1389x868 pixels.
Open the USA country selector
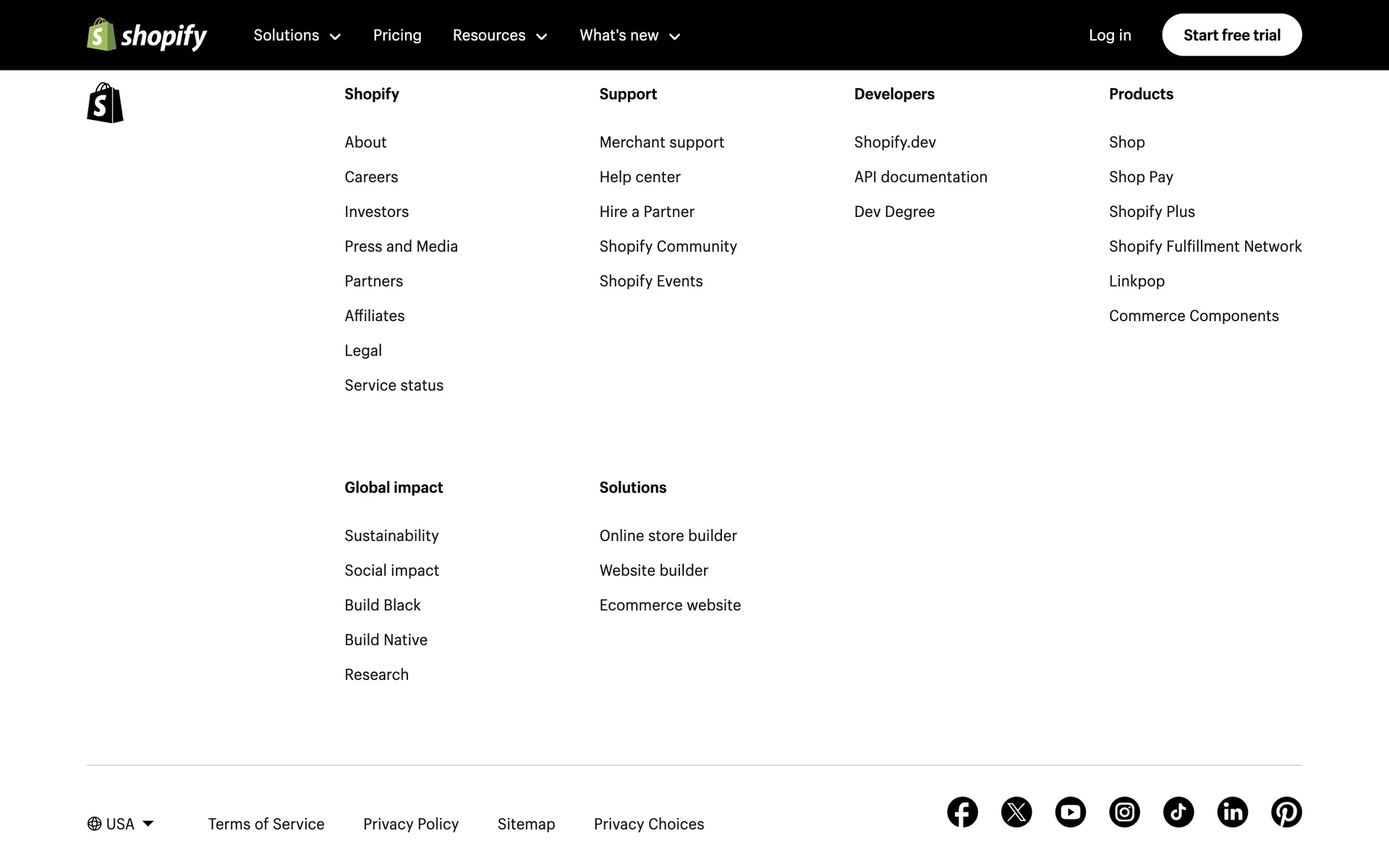pyautogui.click(x=121, y=824)
